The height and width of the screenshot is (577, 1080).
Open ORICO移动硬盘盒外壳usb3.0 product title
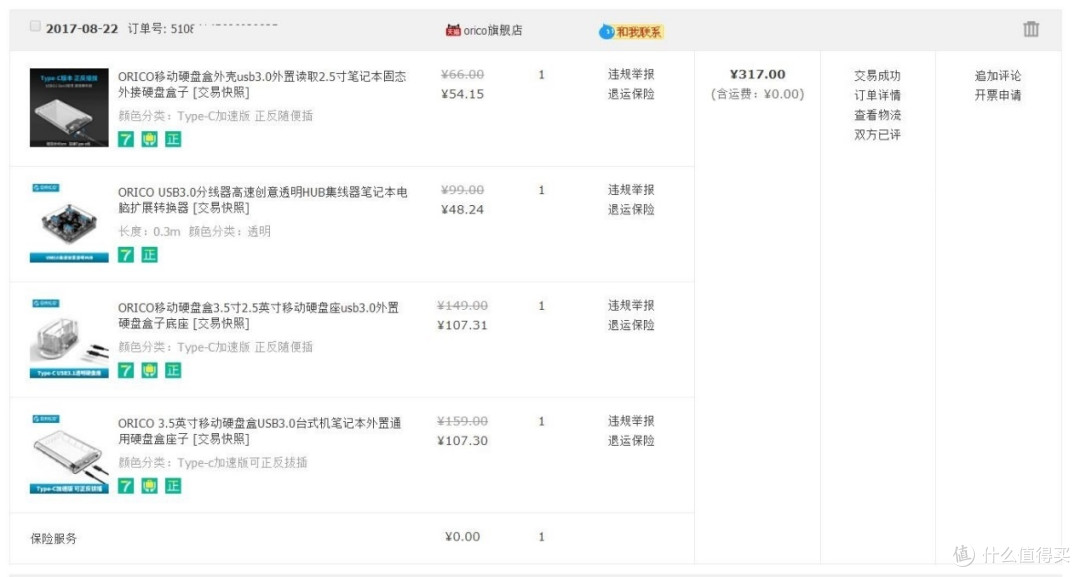pos(262,84)
